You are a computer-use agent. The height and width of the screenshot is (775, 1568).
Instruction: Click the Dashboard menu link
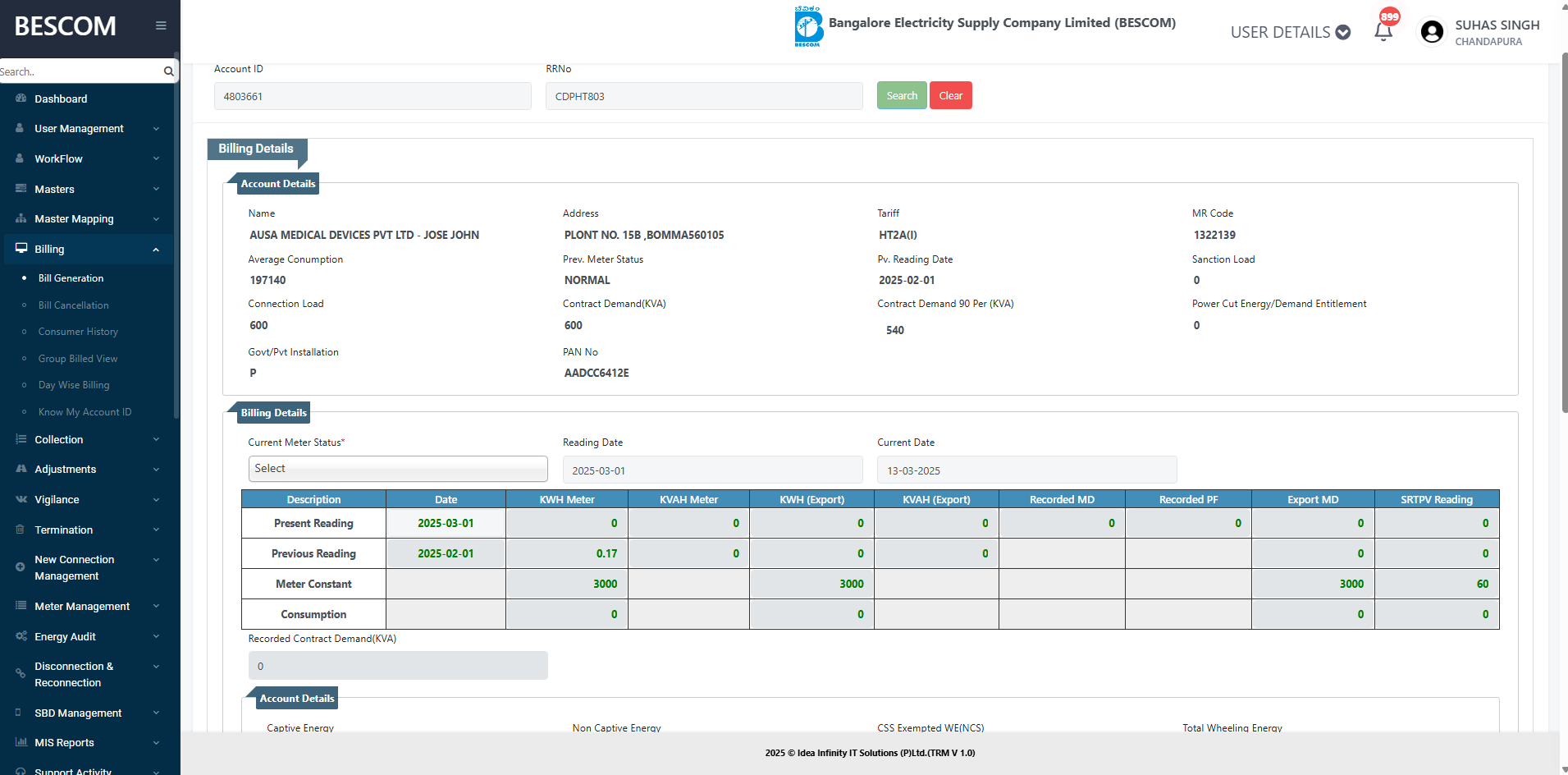pyautogui.click(x=61, y=99)
